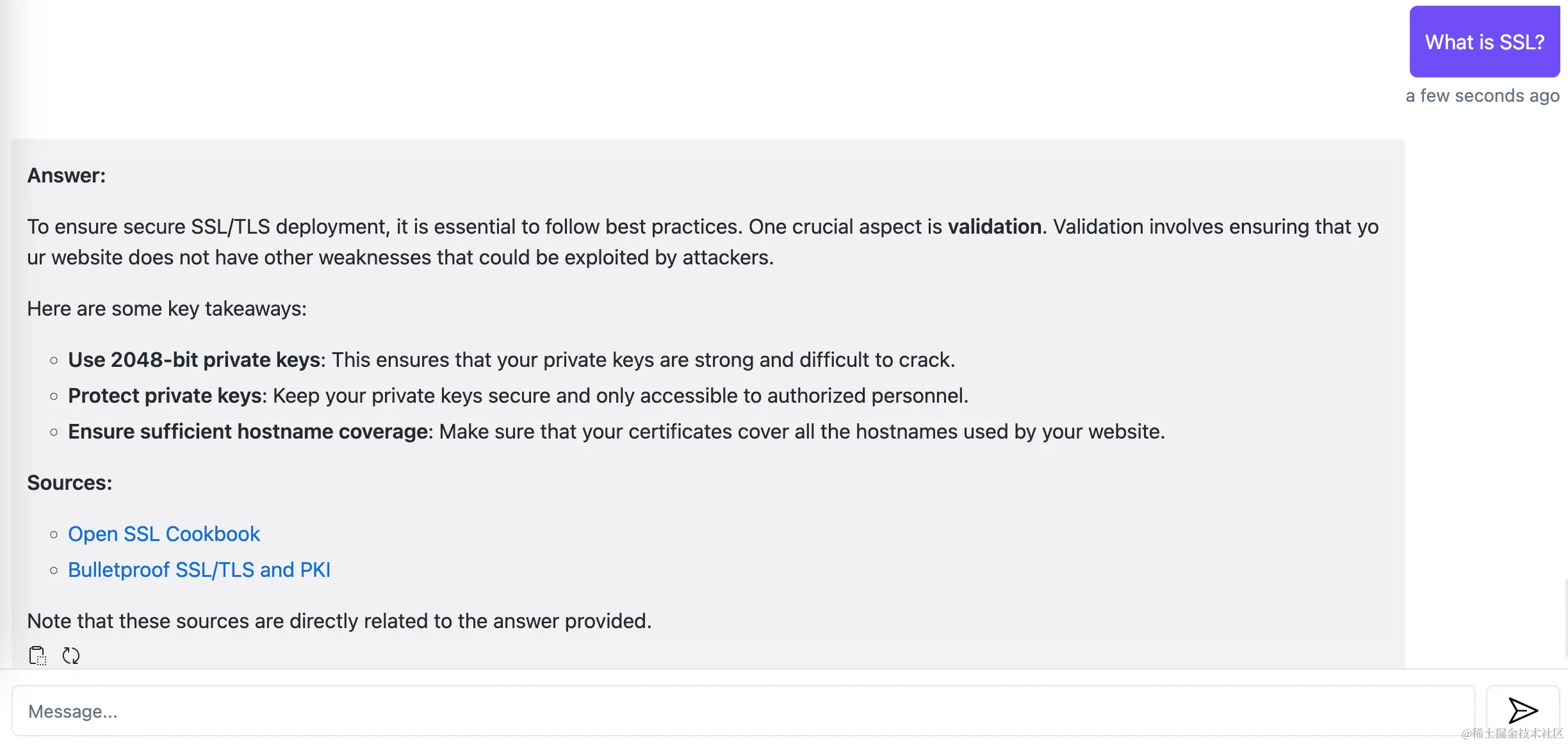Click the "Here are some key takeaways:" line
The width and height of the screenshot is (1568, 744).
pos(167,309)
